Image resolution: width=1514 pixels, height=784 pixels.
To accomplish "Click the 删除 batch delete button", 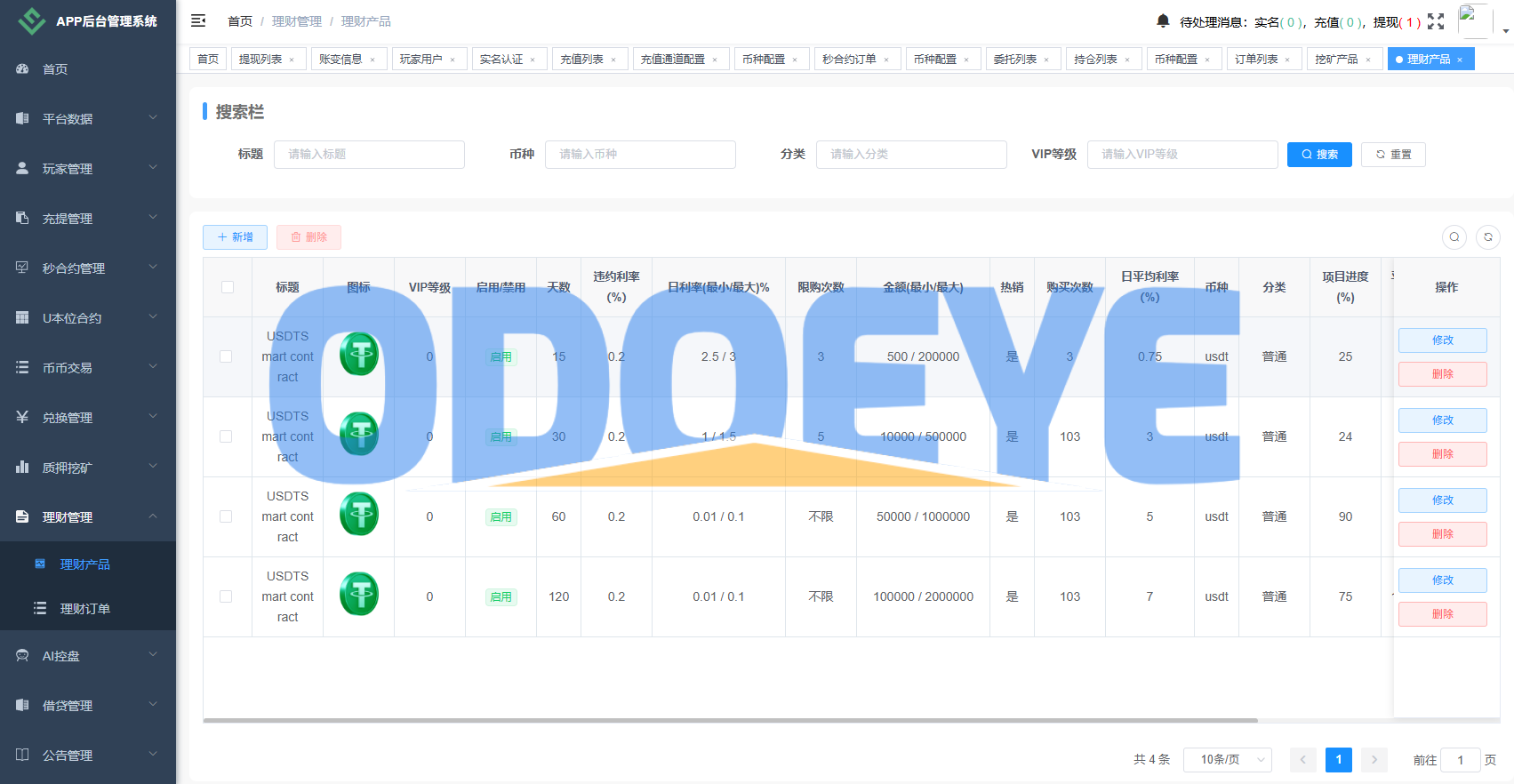I will 308,237.
